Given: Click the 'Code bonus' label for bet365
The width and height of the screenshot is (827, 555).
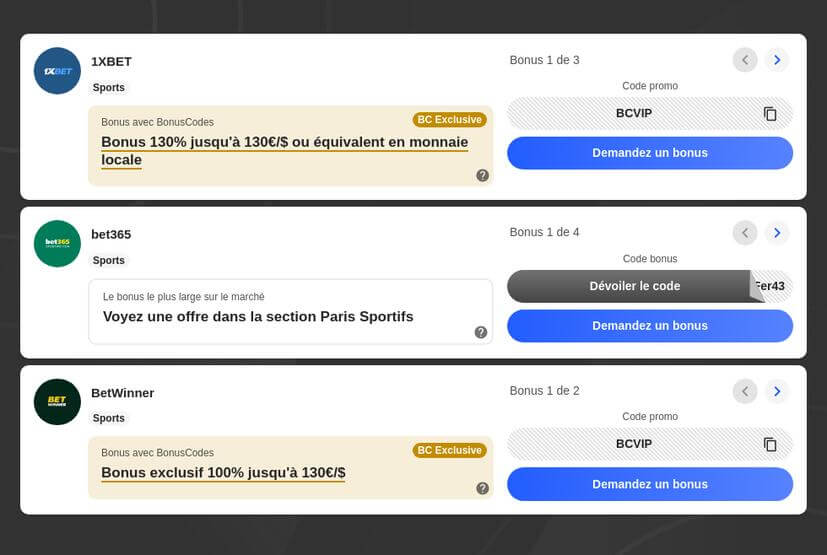Looking at the screenshot, I should click(x=650, y=259).
